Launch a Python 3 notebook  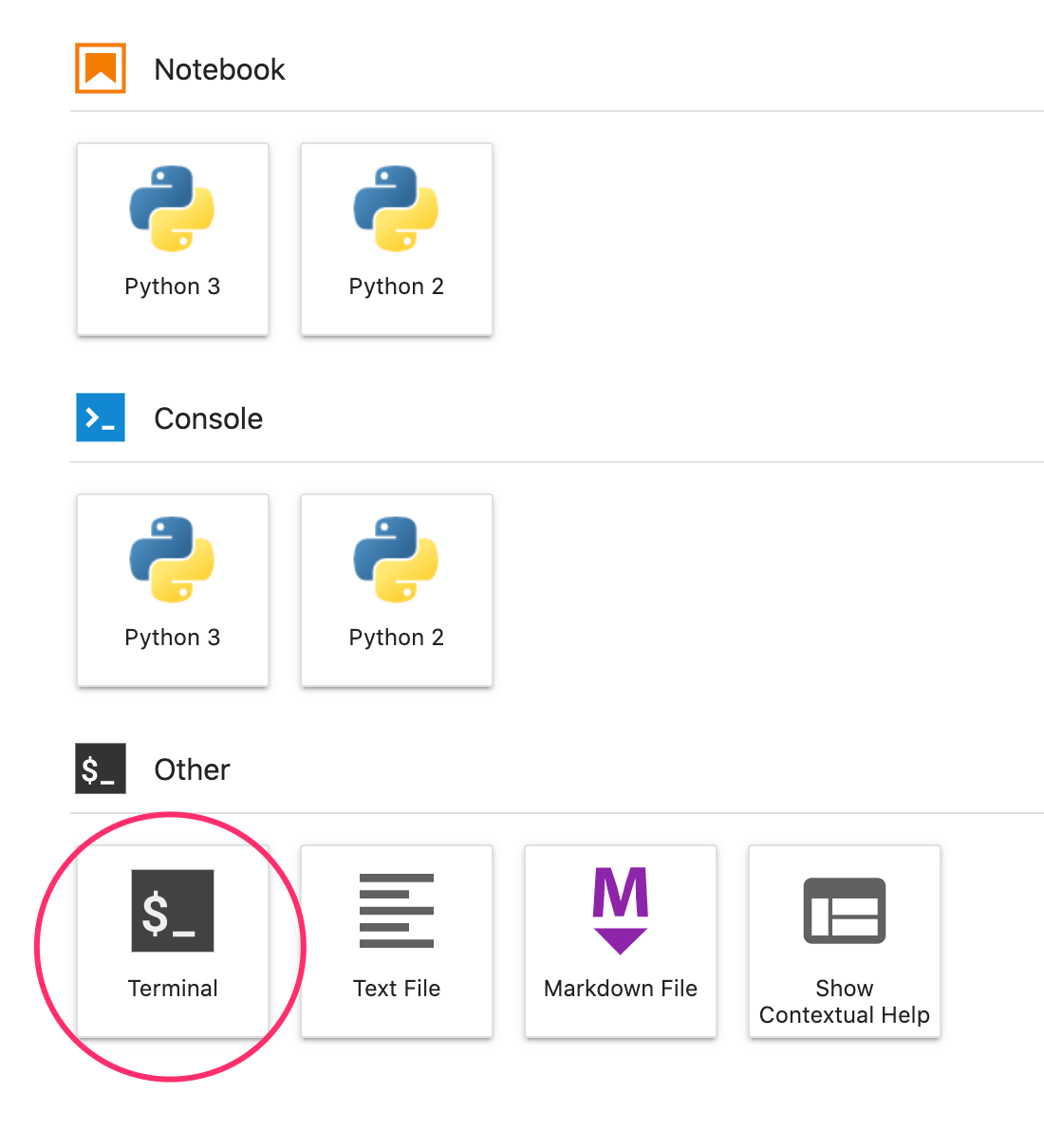[x=173, y=239]
